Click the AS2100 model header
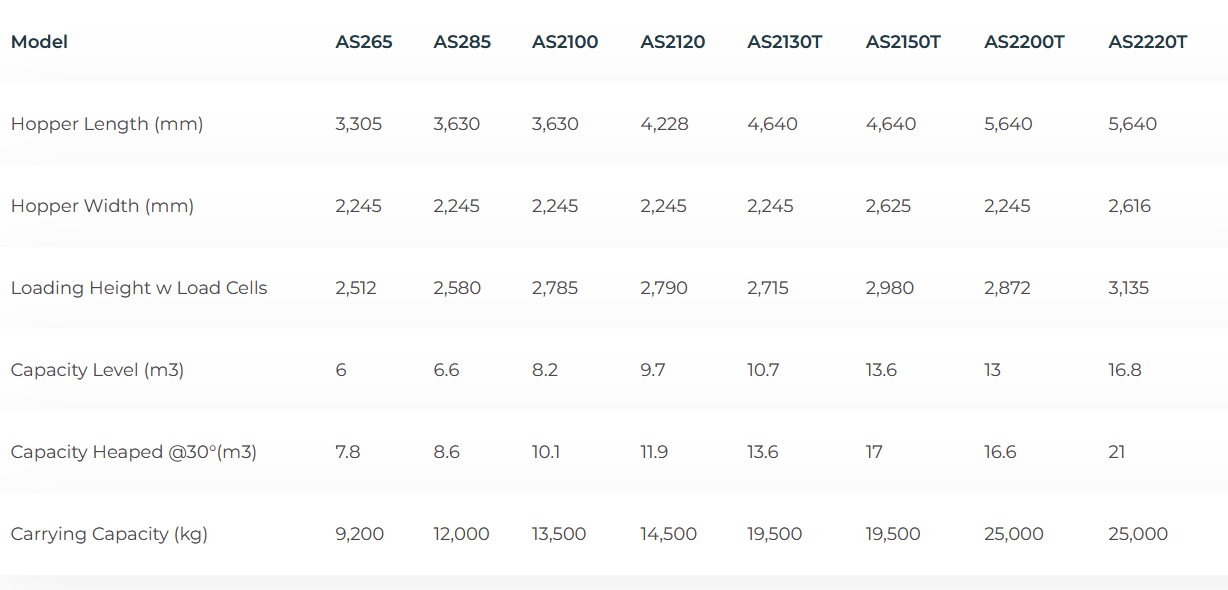The width and height of the screenshot is (1228, 590). [565, 42]
